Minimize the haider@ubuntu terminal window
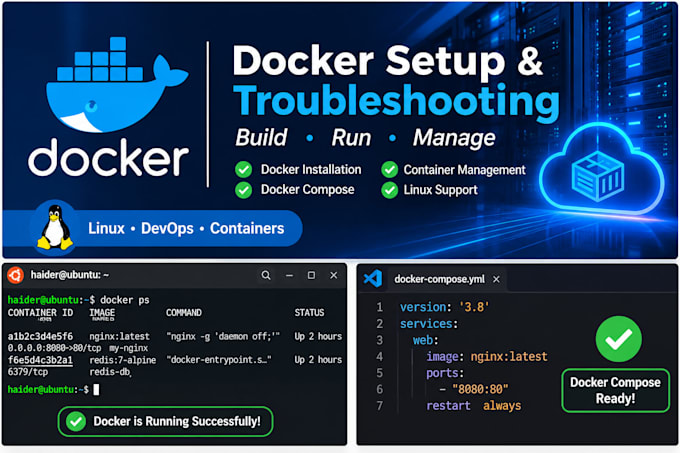The height and width of the screenshot is (453, 680). pos(289,275)
